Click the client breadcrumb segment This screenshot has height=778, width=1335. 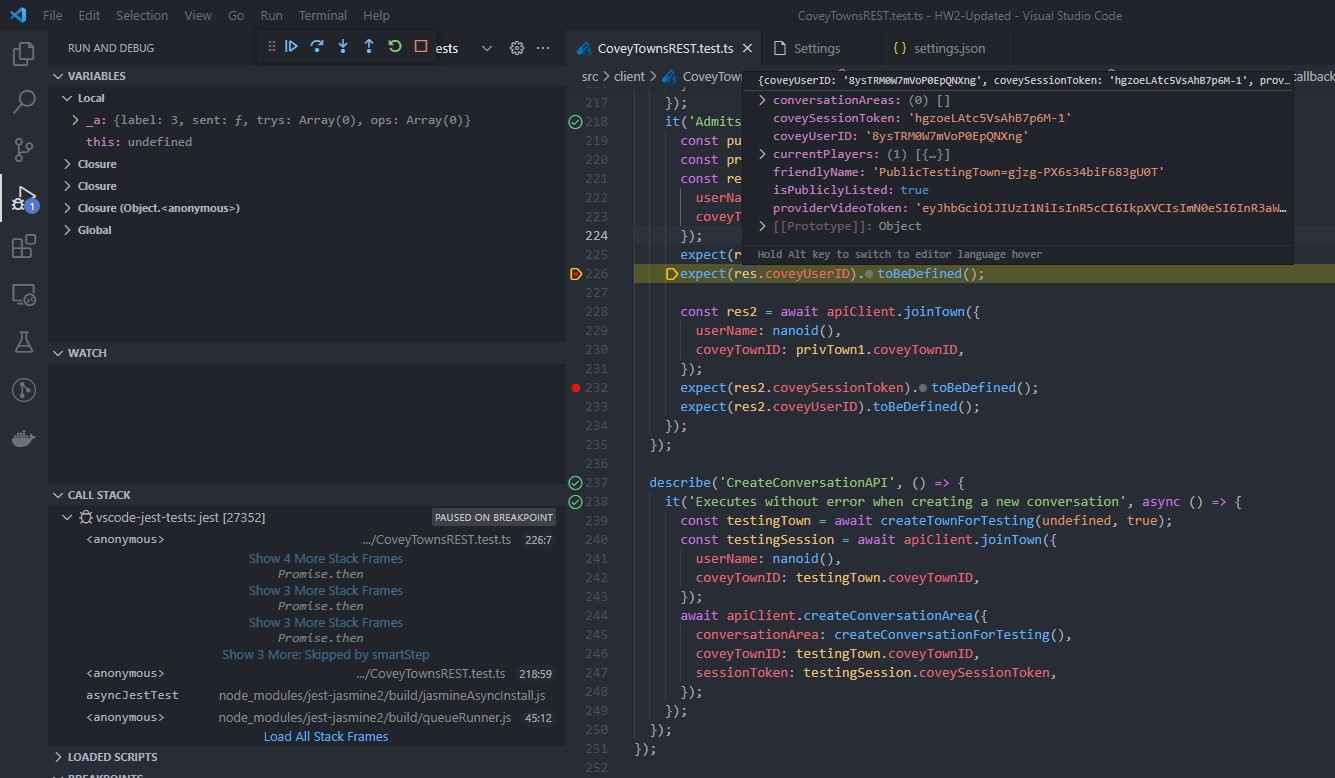[x=629, y=76]
